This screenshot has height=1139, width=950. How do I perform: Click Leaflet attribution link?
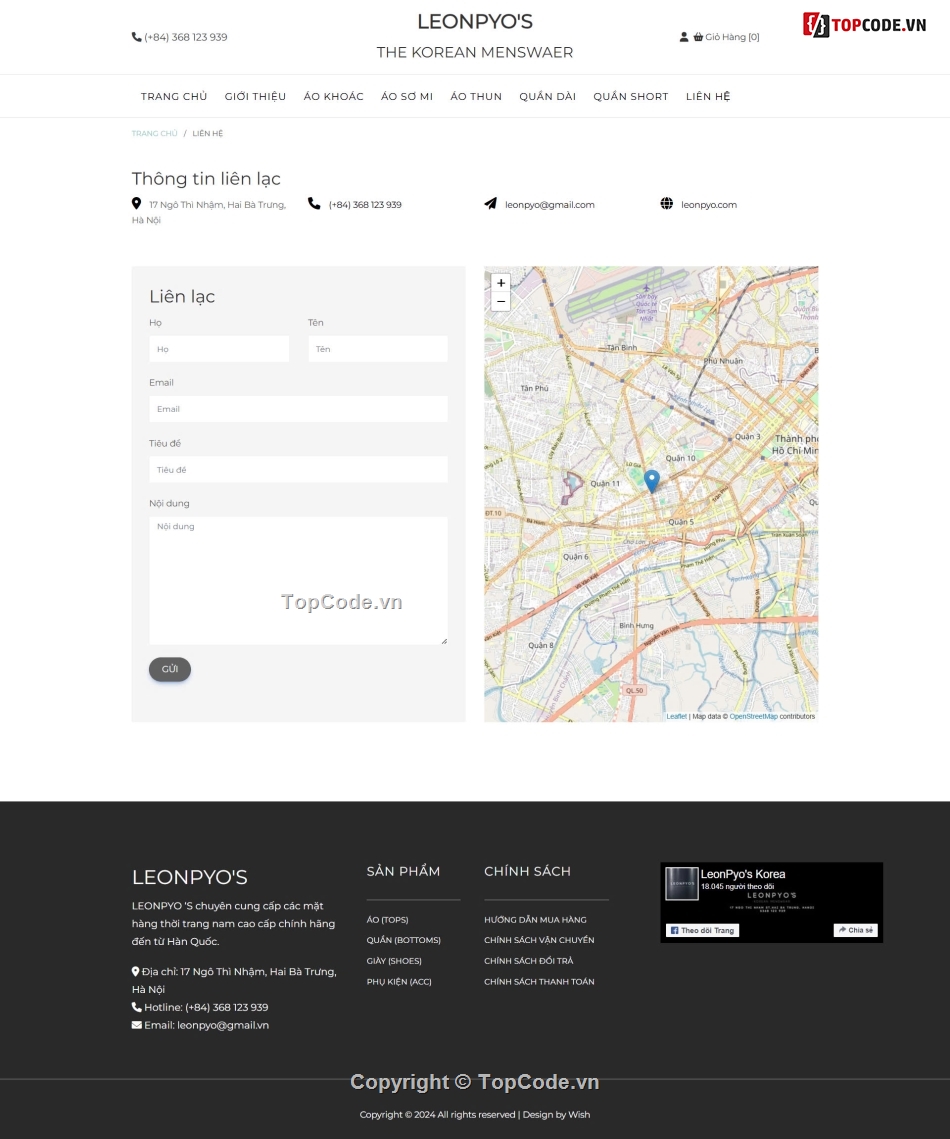point(676,716)
